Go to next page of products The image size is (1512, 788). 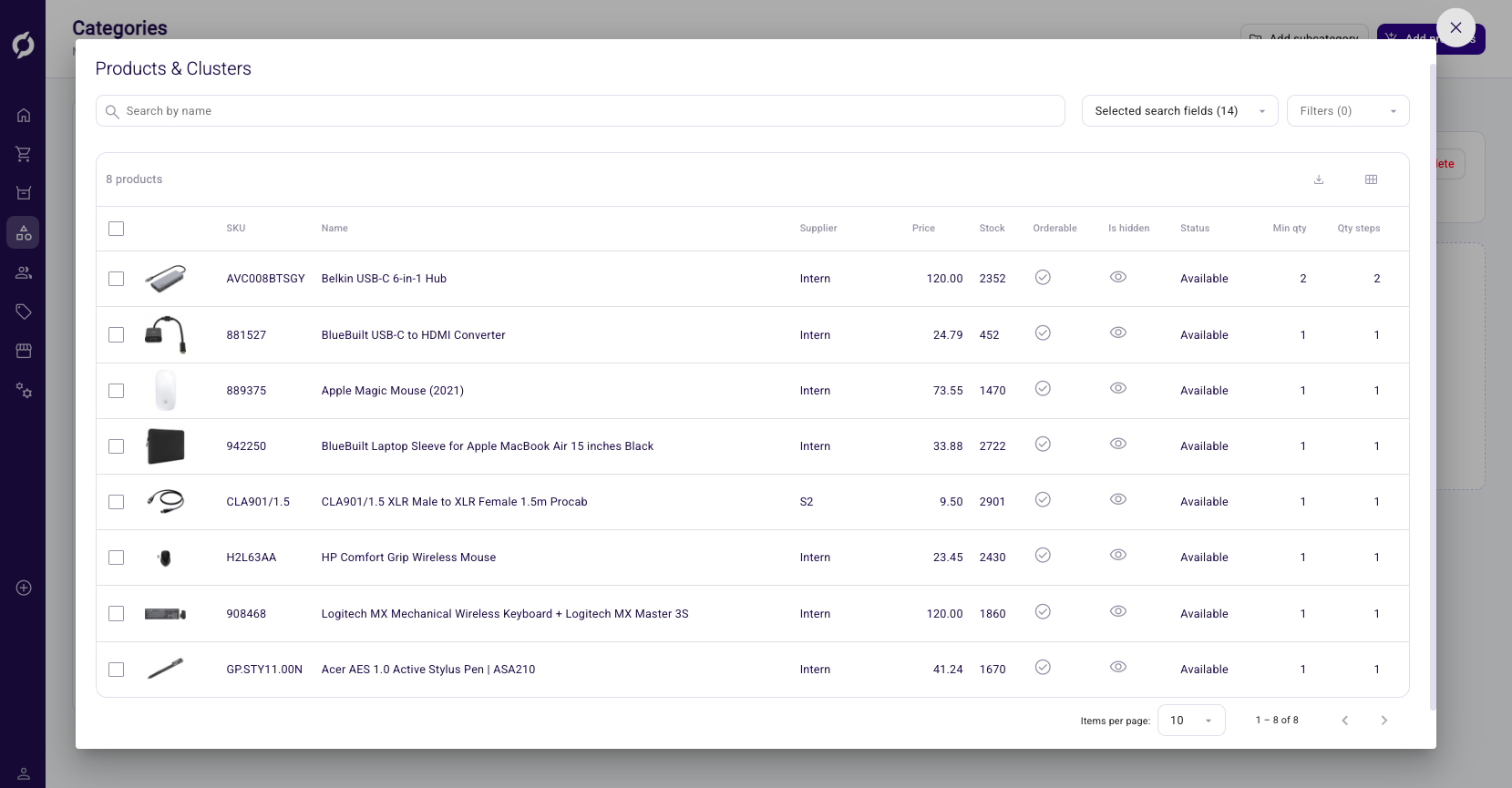(x=1383, y=721)
